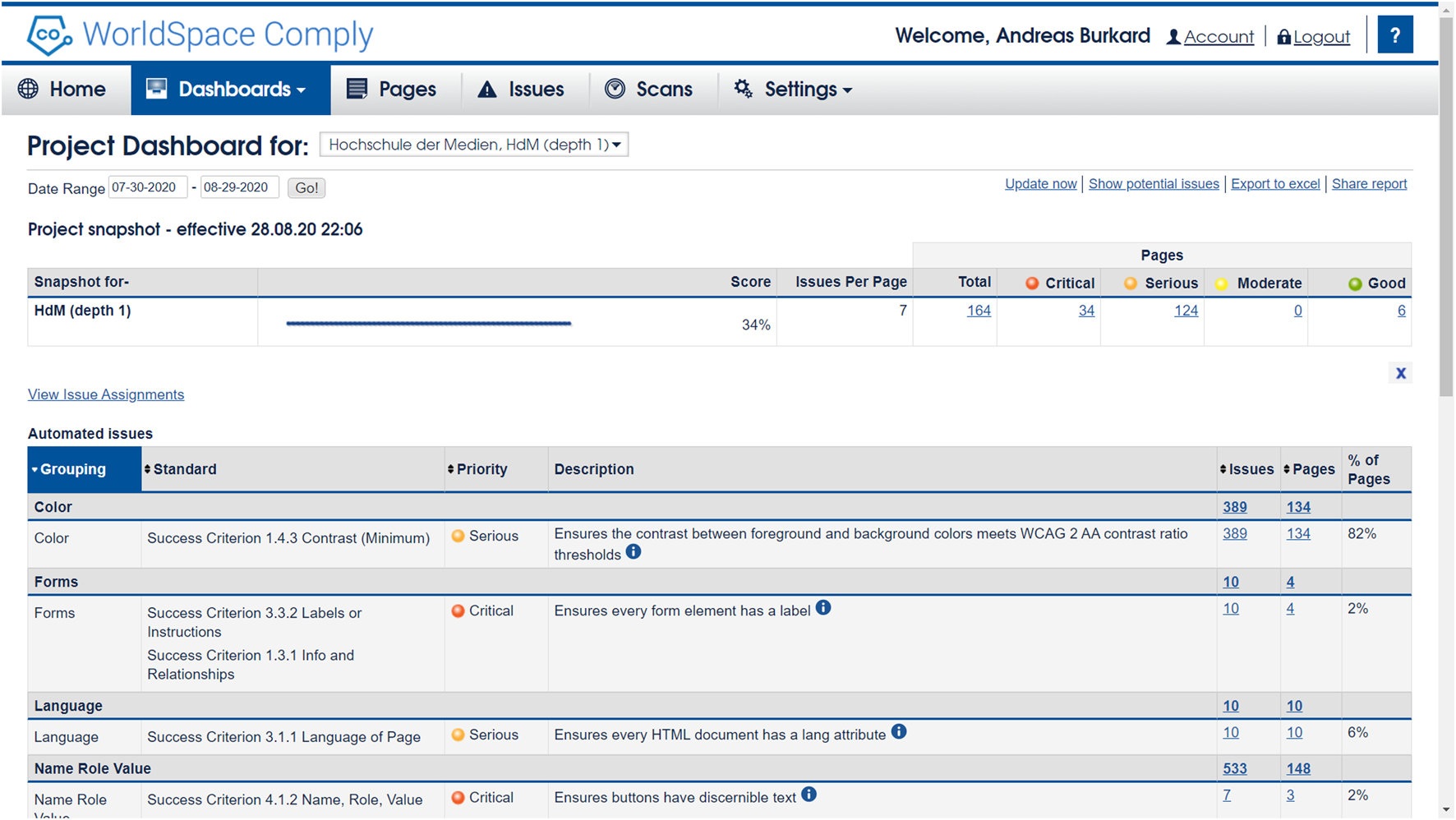Expand the Settings menu
This screenshot has width=1456, height=820.
click(x=793, y=90)
